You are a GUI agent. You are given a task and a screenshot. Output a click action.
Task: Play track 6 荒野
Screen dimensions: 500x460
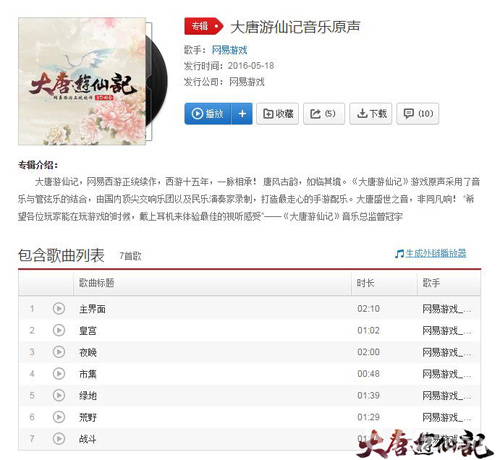tap(59, 417)
